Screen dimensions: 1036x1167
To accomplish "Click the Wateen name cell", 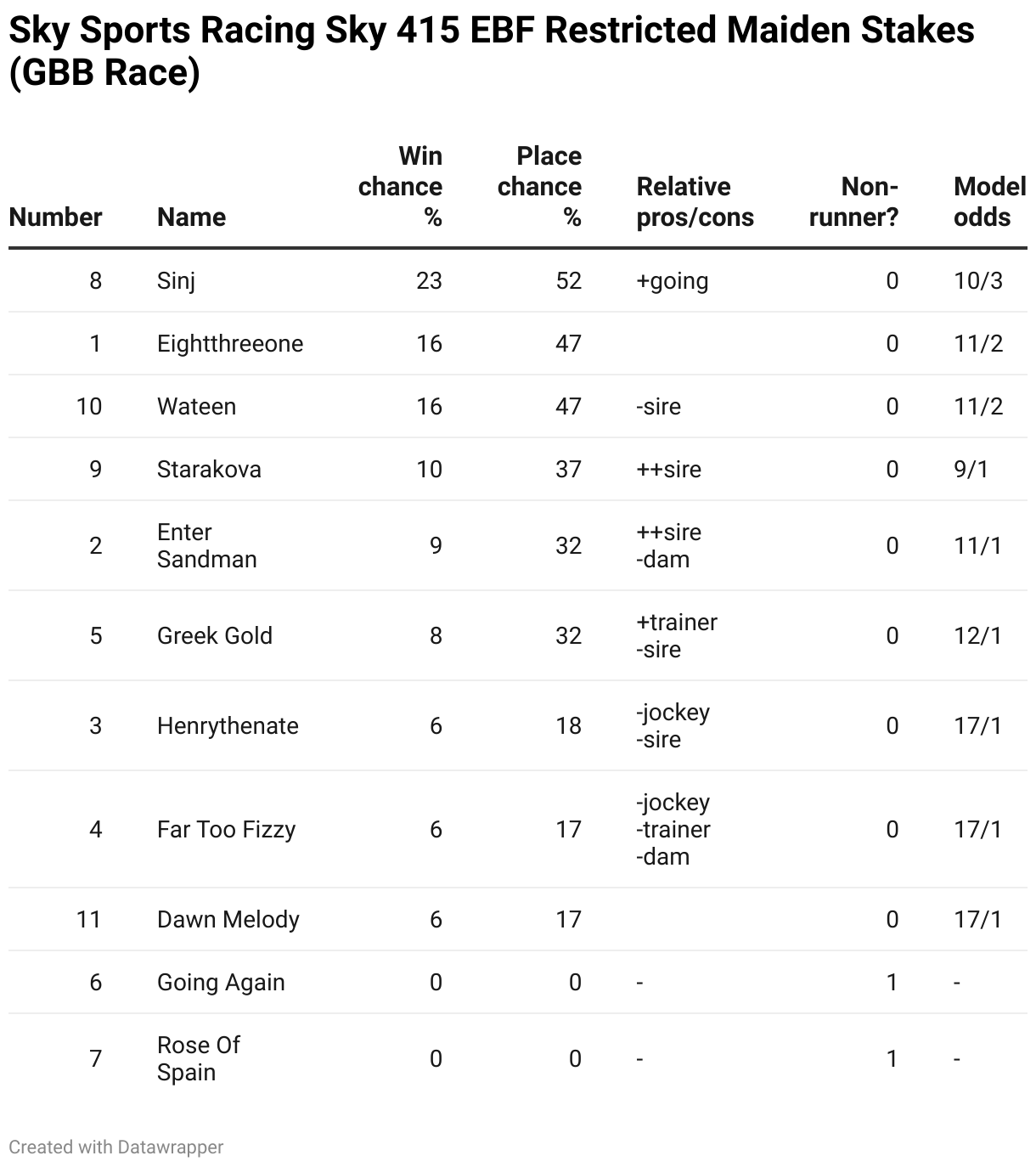I will [196, 406].
